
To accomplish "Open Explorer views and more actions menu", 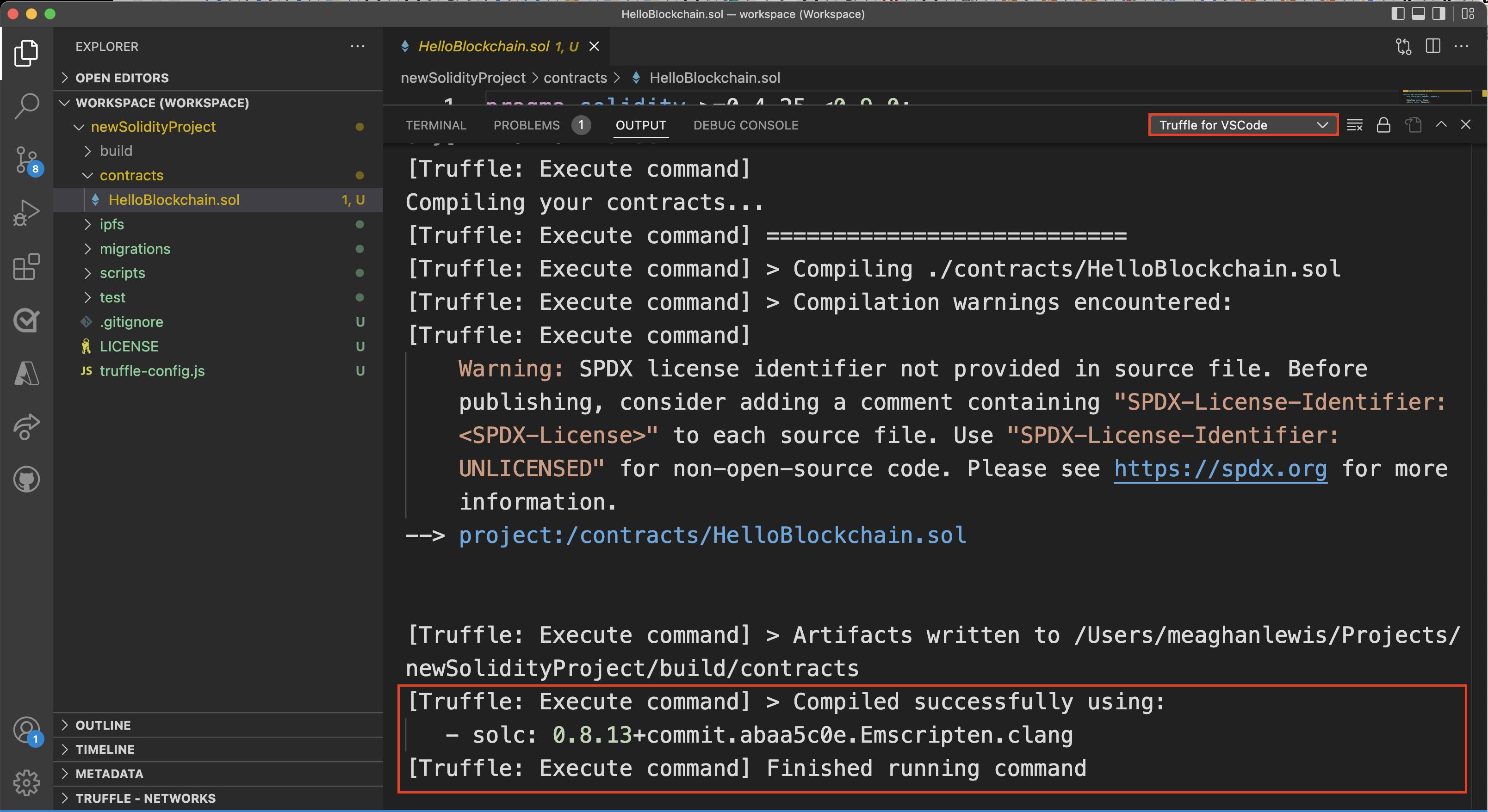I will (x=357, y=46).
